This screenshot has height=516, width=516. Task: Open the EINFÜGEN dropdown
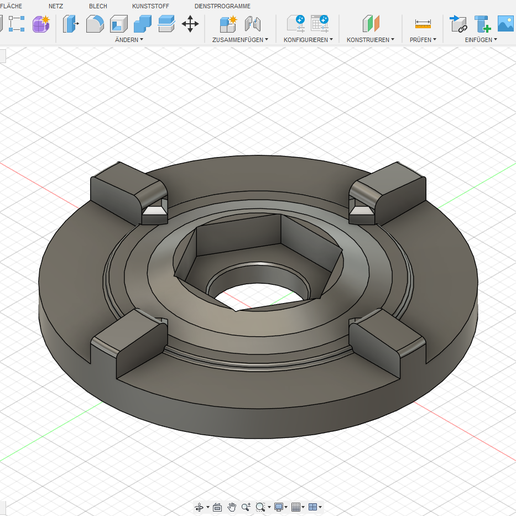tap(481, 40)
